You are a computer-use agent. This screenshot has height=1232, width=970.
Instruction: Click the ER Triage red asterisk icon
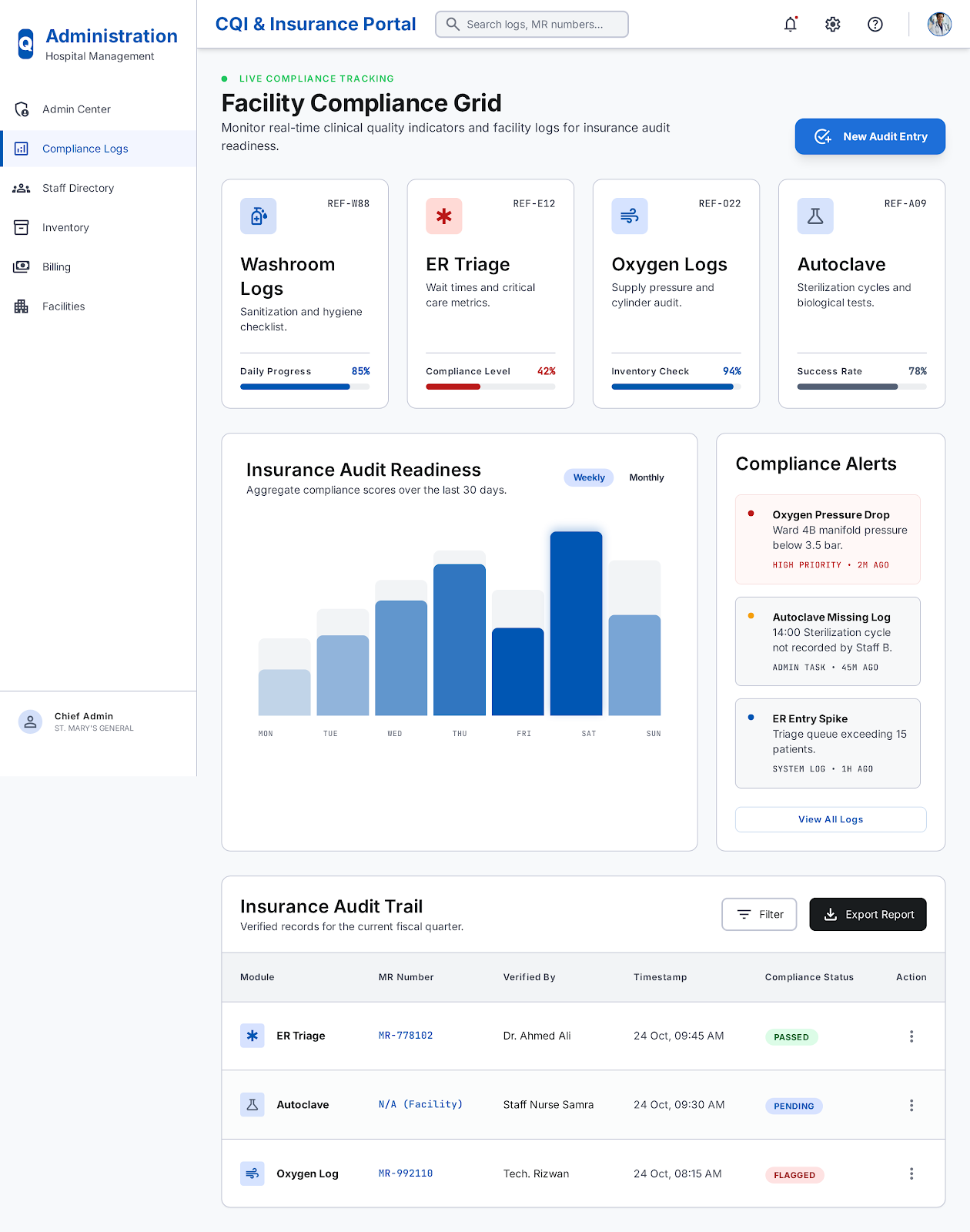click(x=444, y=216)
